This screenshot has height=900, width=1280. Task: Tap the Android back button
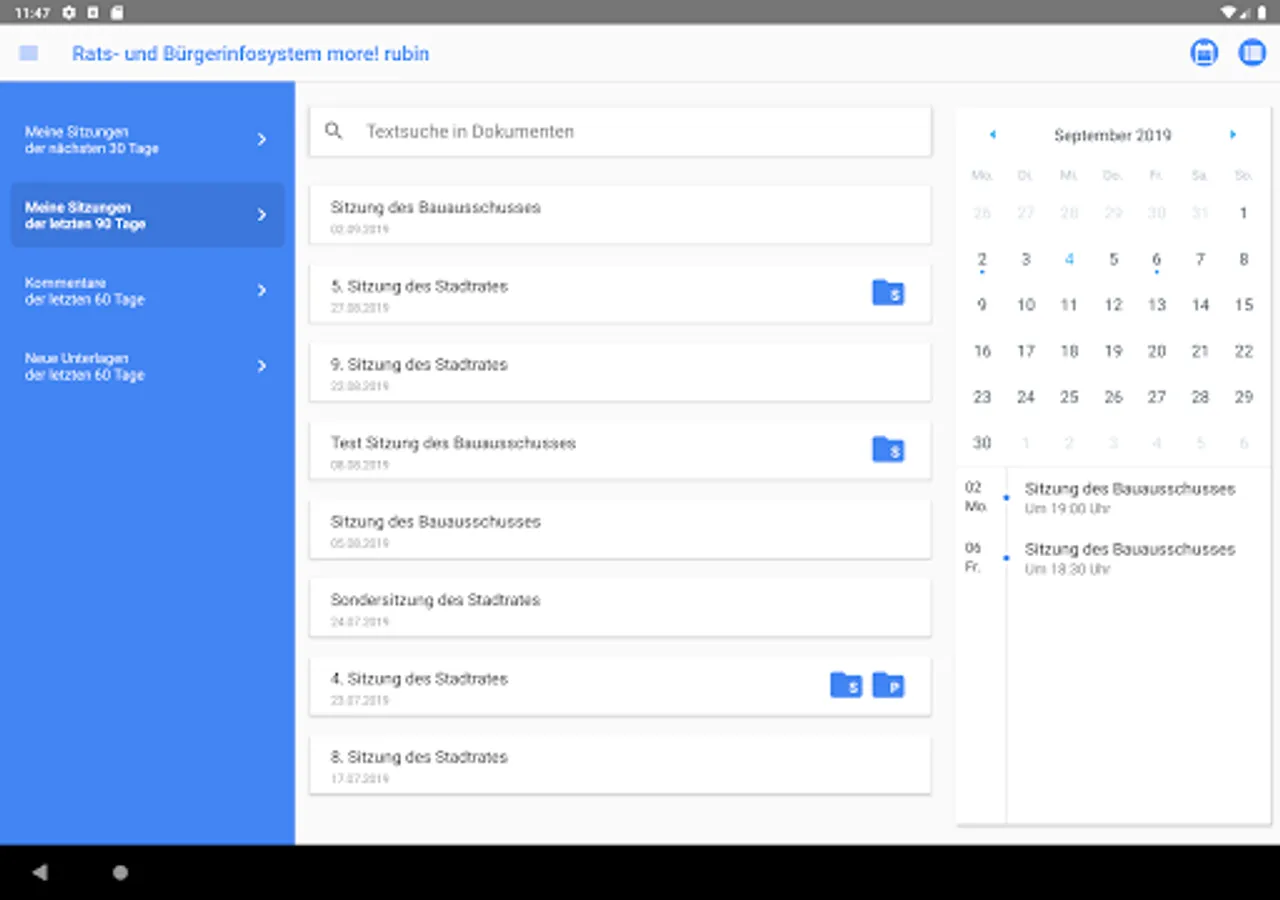[40, 873]
